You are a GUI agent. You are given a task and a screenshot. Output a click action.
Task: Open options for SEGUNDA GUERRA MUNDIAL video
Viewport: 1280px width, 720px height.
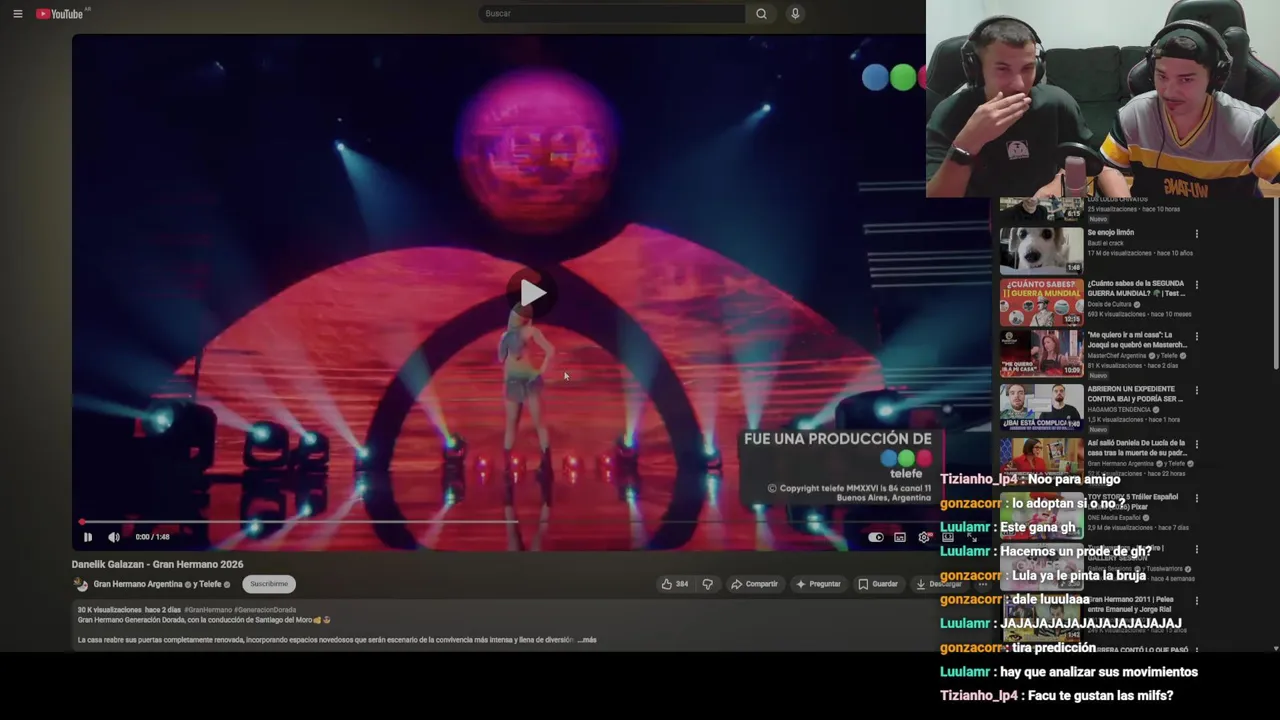(x=1196, y=286)
